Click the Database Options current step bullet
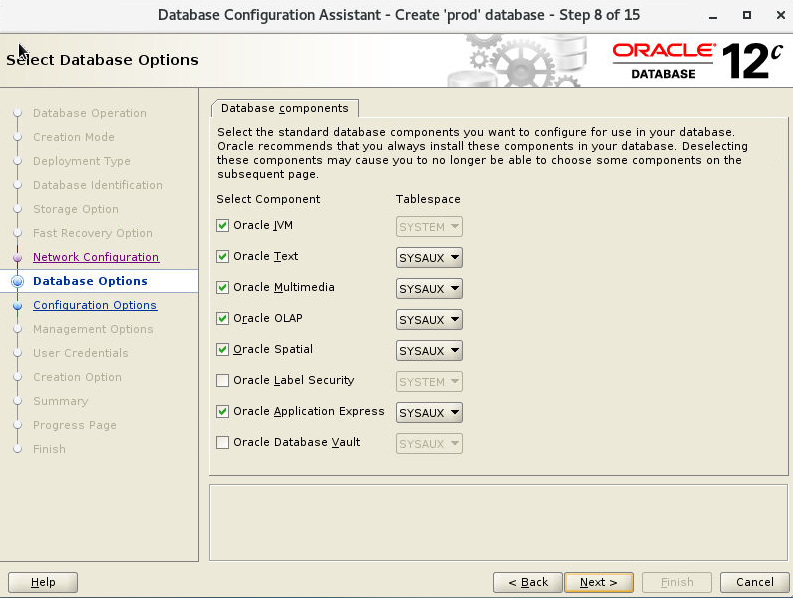 (x=18, y=281)
